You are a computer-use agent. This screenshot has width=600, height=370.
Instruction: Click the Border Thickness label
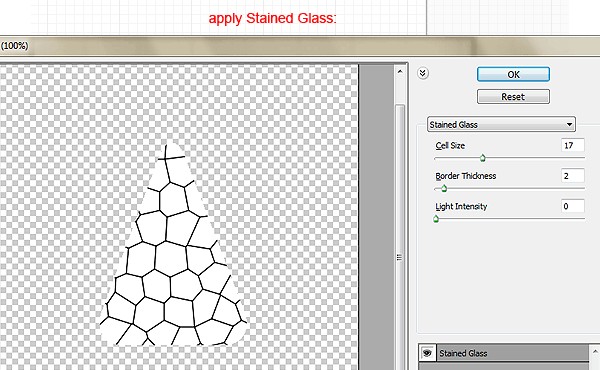click(x=466, y=176)
